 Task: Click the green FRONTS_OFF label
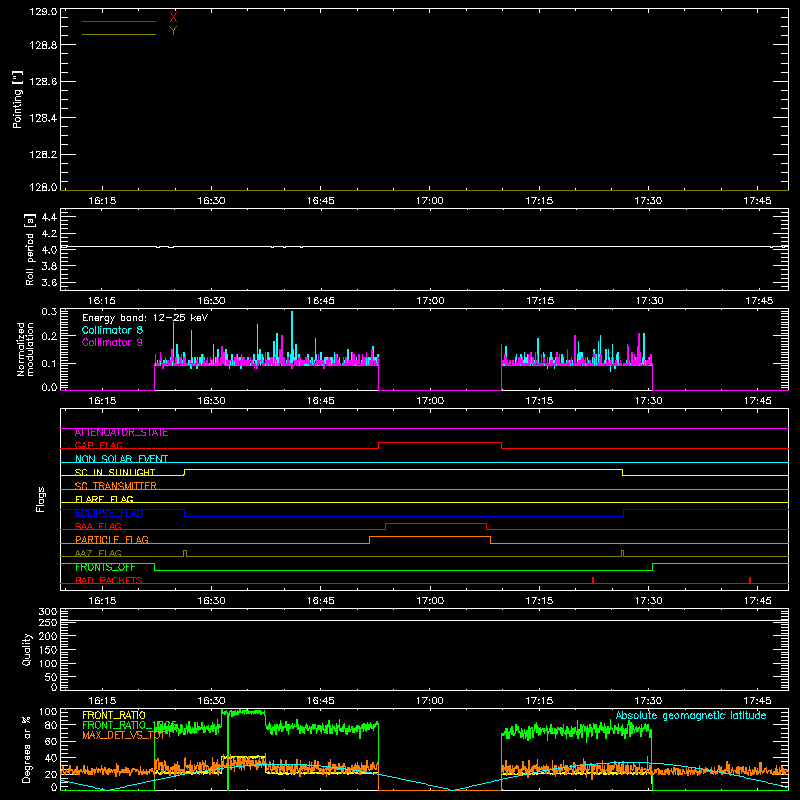coord(105,567)
